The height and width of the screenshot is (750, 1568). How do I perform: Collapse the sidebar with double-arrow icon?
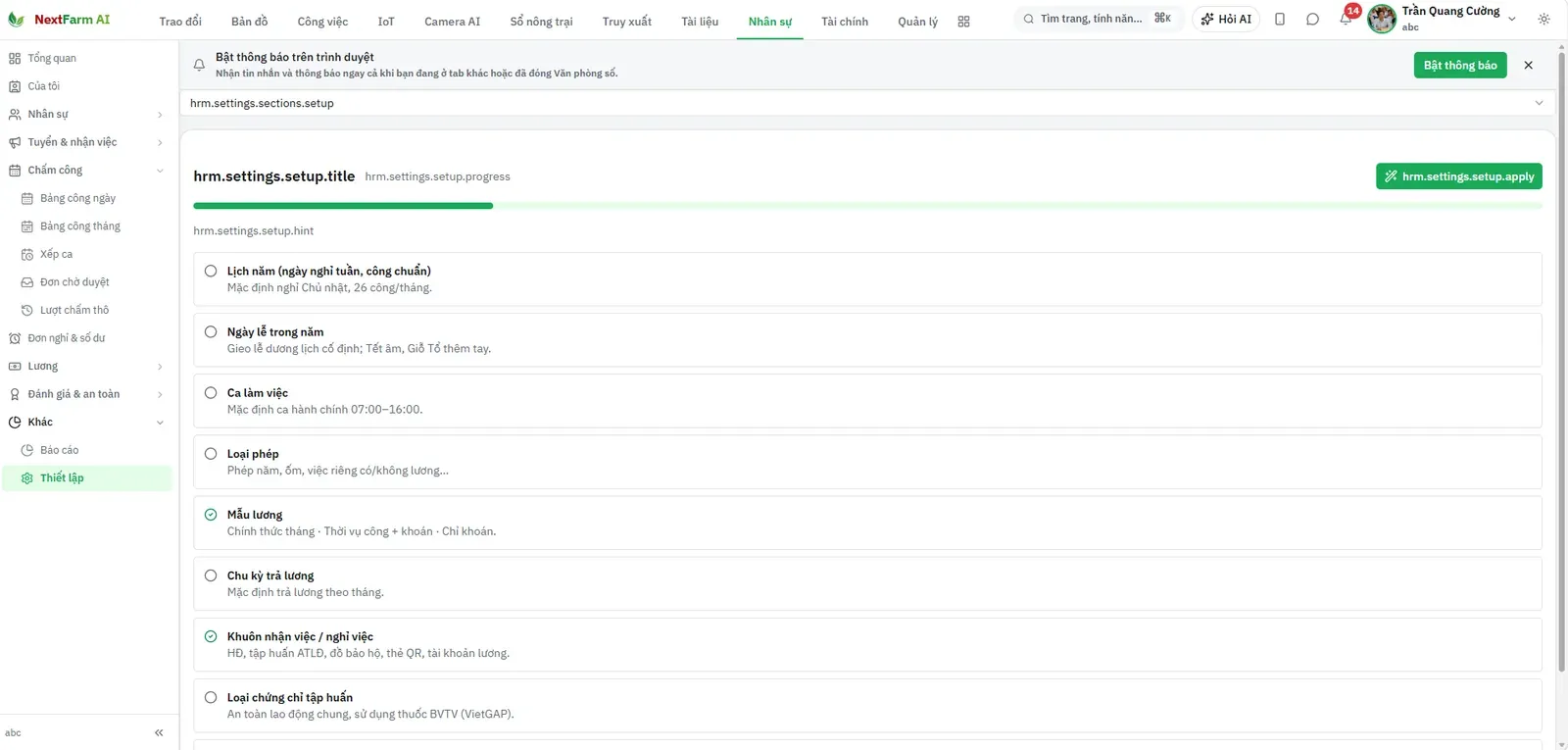(159, 732)
